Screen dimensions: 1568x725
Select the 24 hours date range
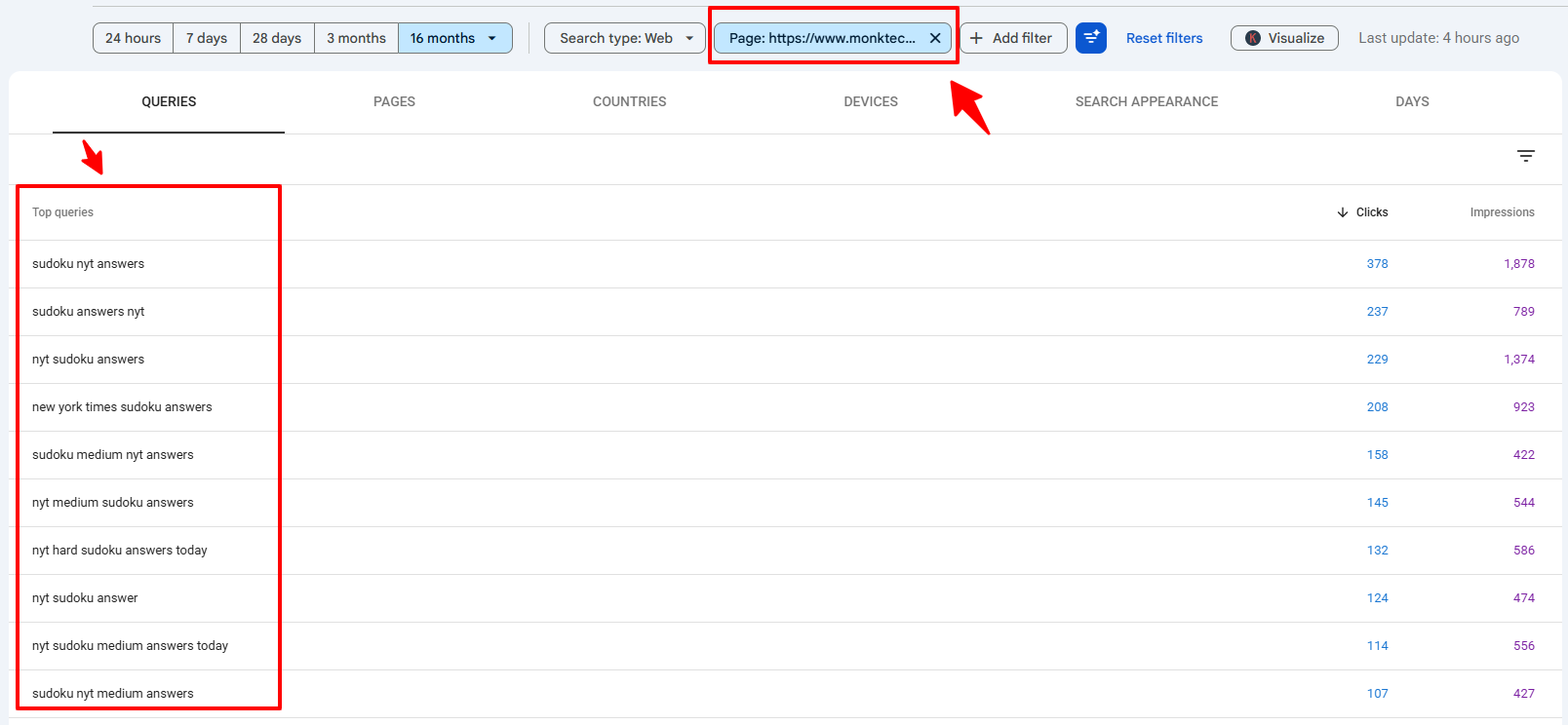(134, 38)
